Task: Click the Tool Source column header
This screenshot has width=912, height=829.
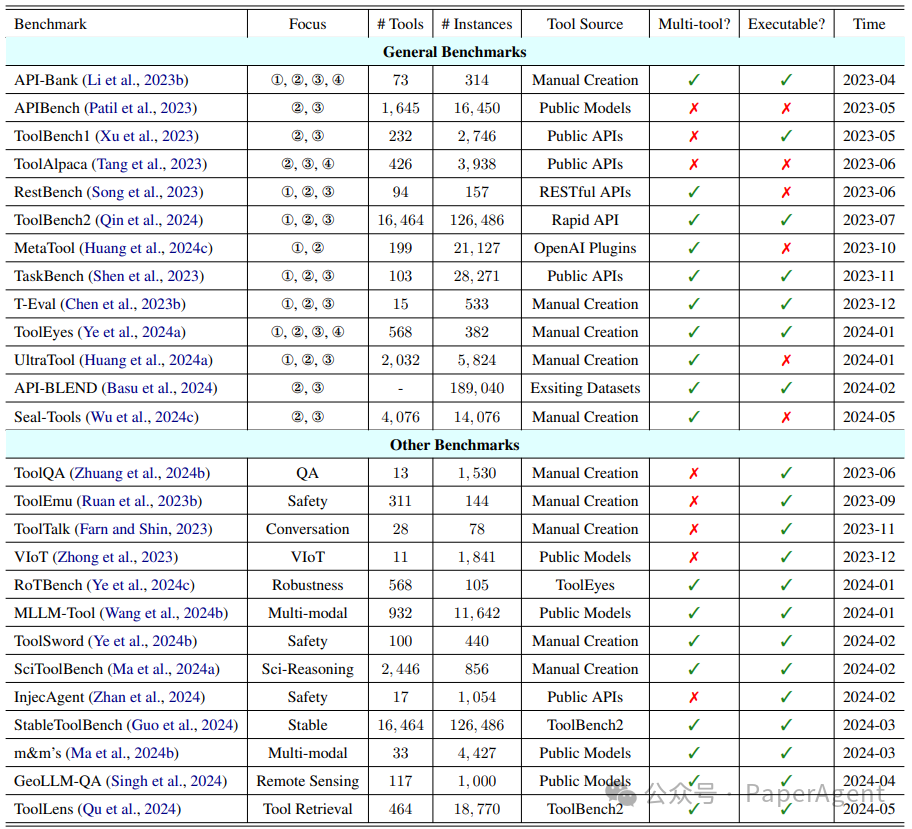Action: 585,24
